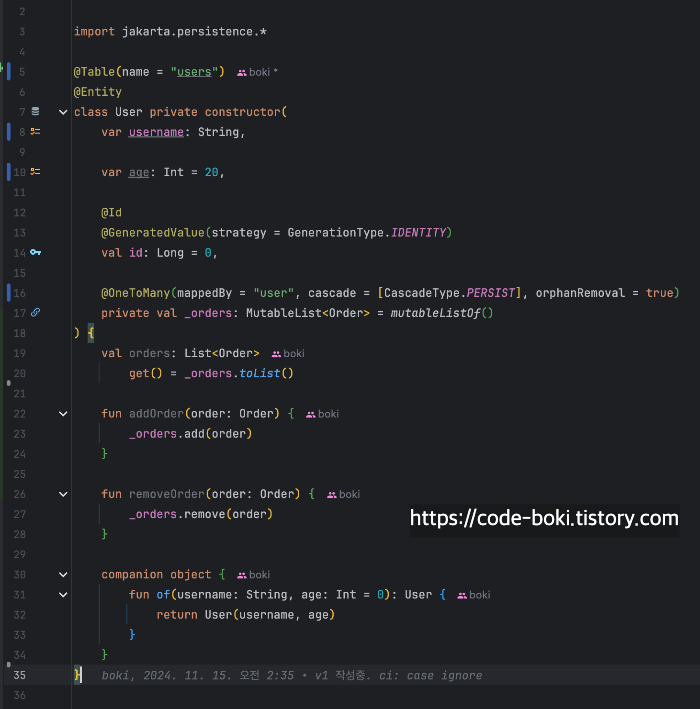This screenshot has width=700, height=709.
Task: Click line number 16 in the gutter
Action: pos(19,293)
